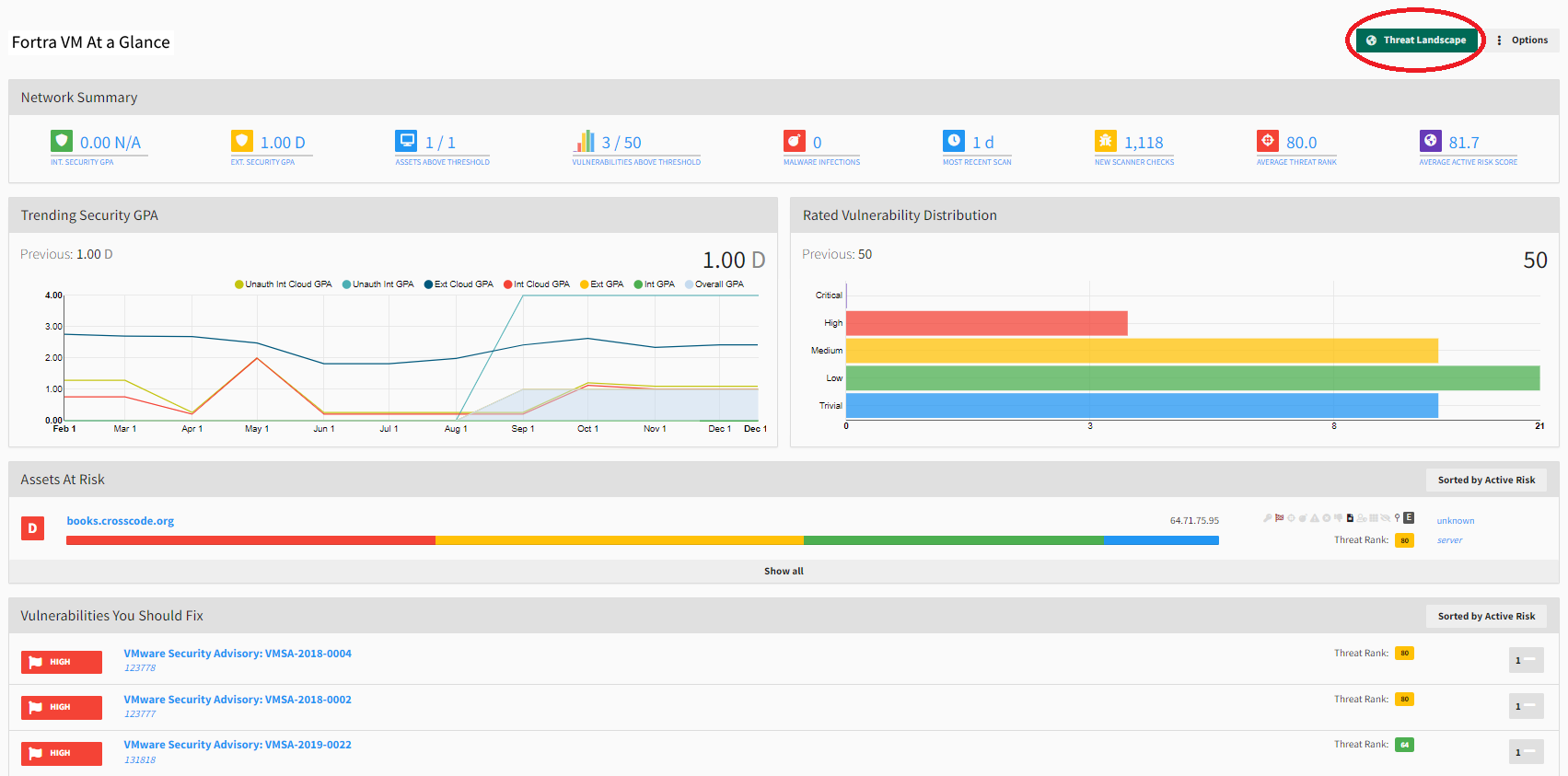Click the 'server' link on asset row
The height and width of the screenshot is (776, 1568).
[x=1449, y=540]
